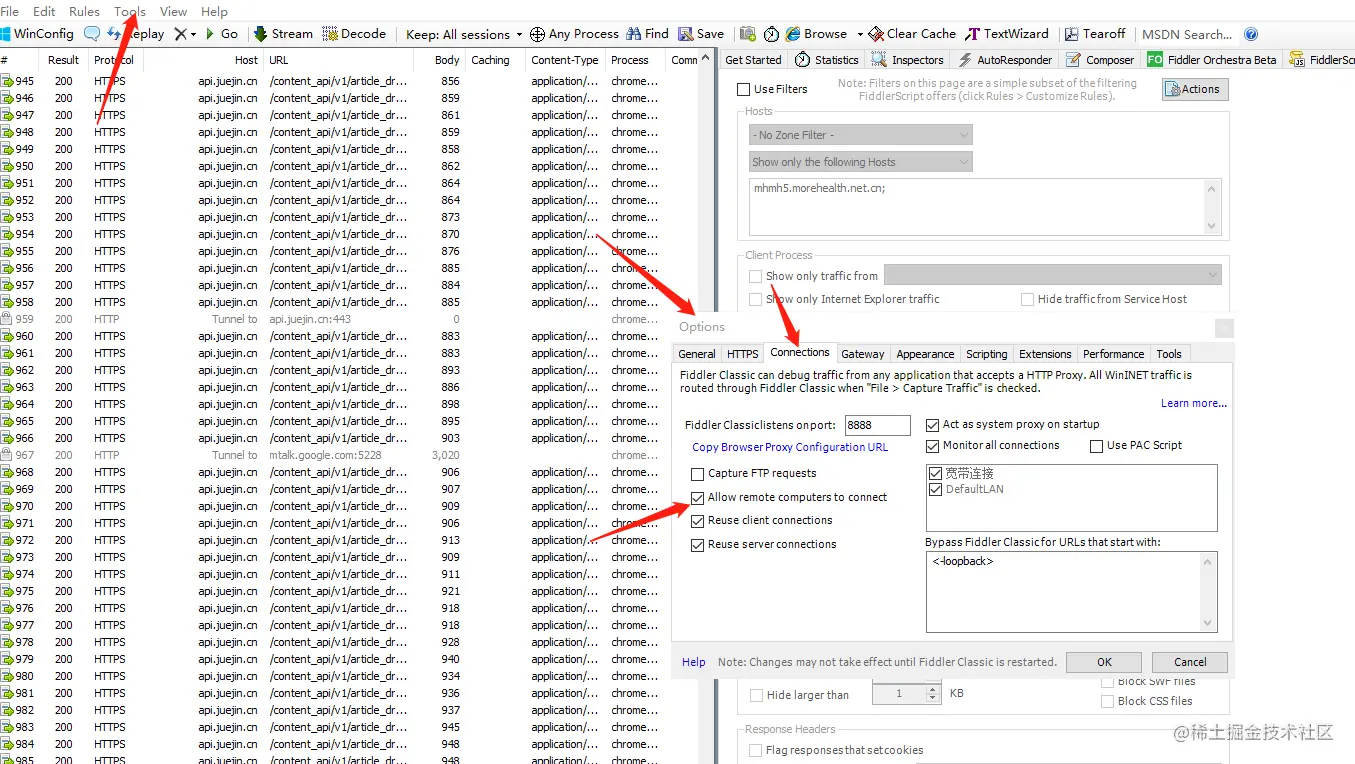
Task: Uncheck the DefaultLAN connection
Action: tap(936, 489)
